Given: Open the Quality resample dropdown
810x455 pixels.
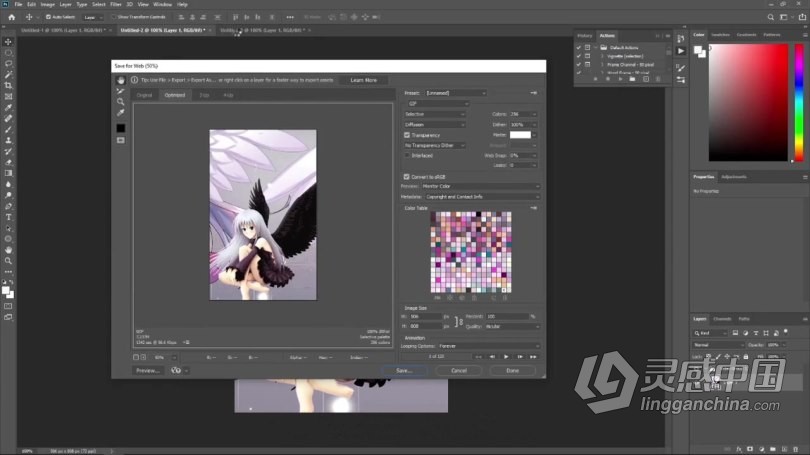Looking at the screenshot, I should point(512,326).
